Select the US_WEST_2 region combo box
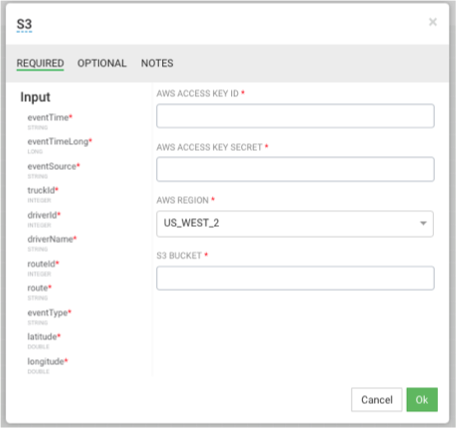 295,223
